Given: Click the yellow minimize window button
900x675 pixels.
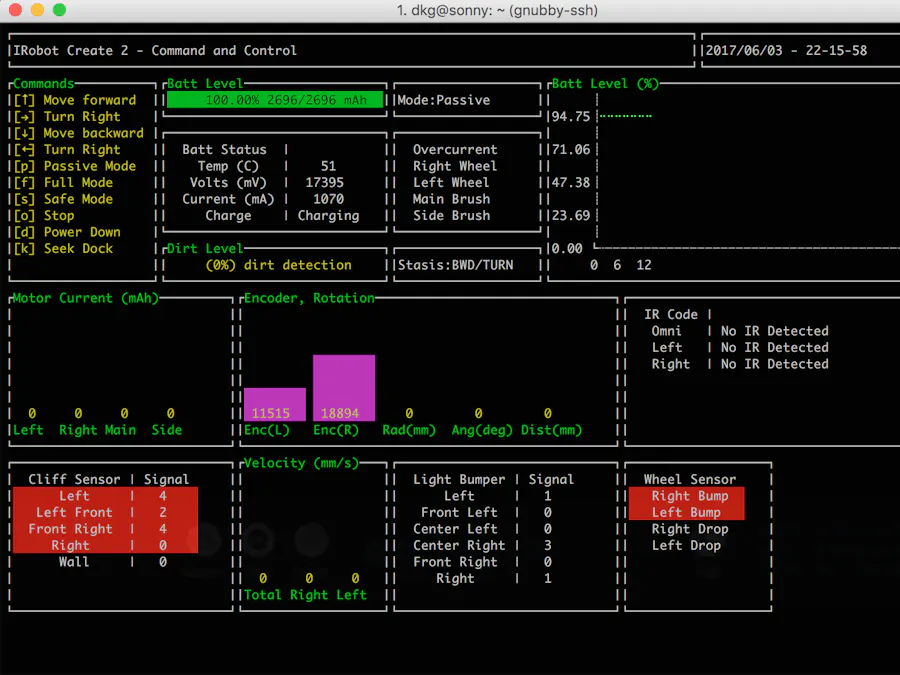Looking at the screenshot, I should pos(37,10).
